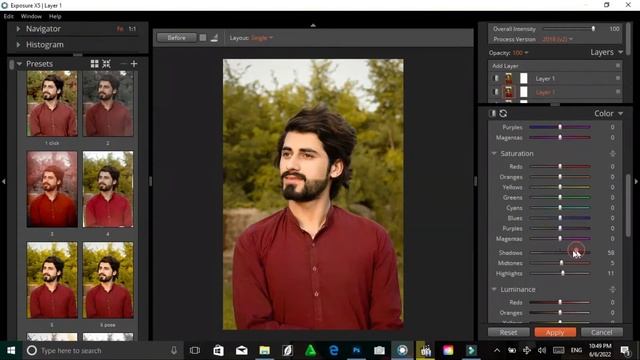Image resolution: width=640 pixels, height=360 pixels.
Task: Collapse the Luminance section
Action: (494, 289)
